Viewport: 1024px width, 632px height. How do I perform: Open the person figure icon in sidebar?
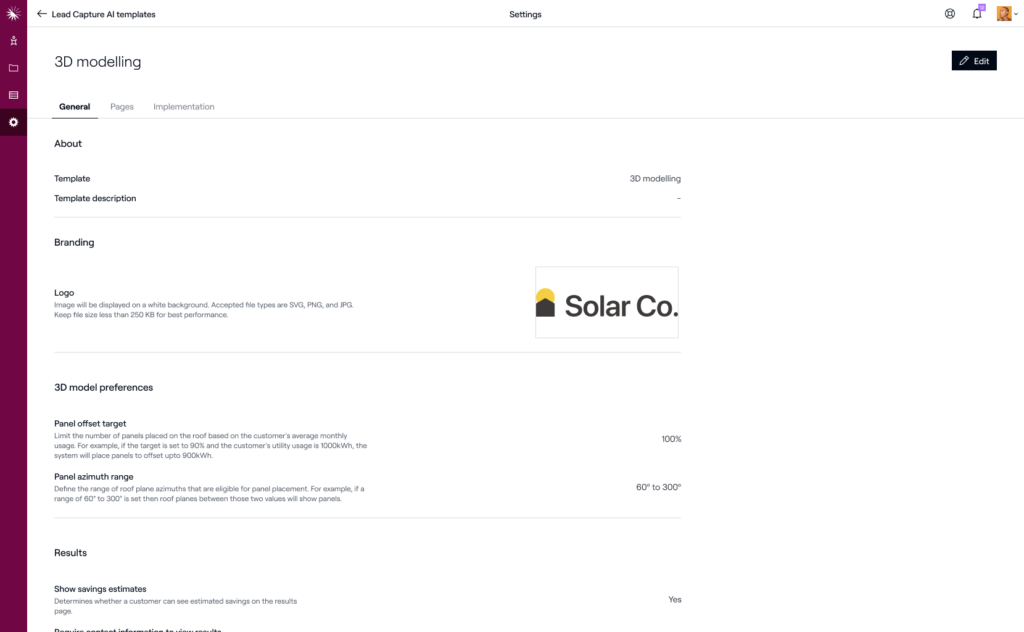(13, 40)
